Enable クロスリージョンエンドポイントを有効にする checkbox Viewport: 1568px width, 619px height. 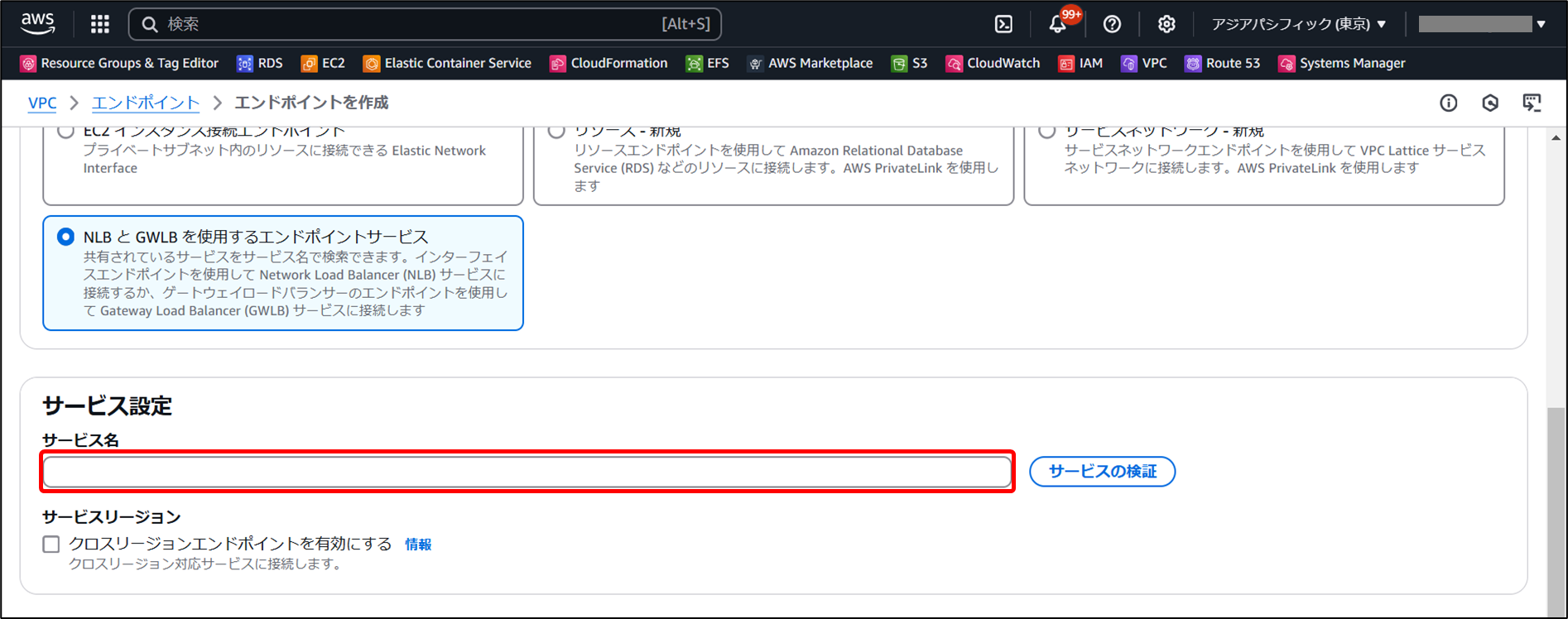coord(51,544)
